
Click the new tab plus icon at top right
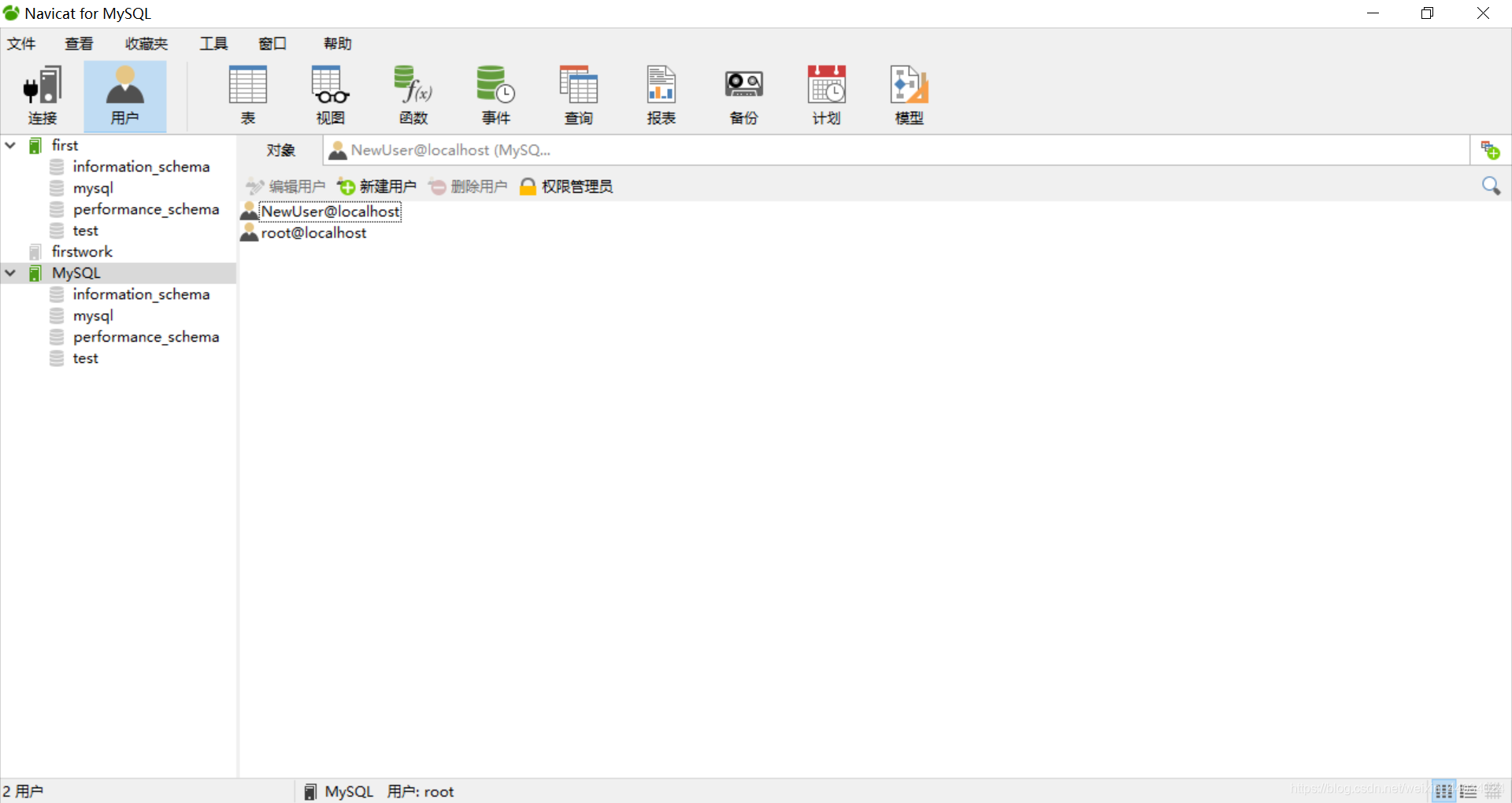(1490, 150)
